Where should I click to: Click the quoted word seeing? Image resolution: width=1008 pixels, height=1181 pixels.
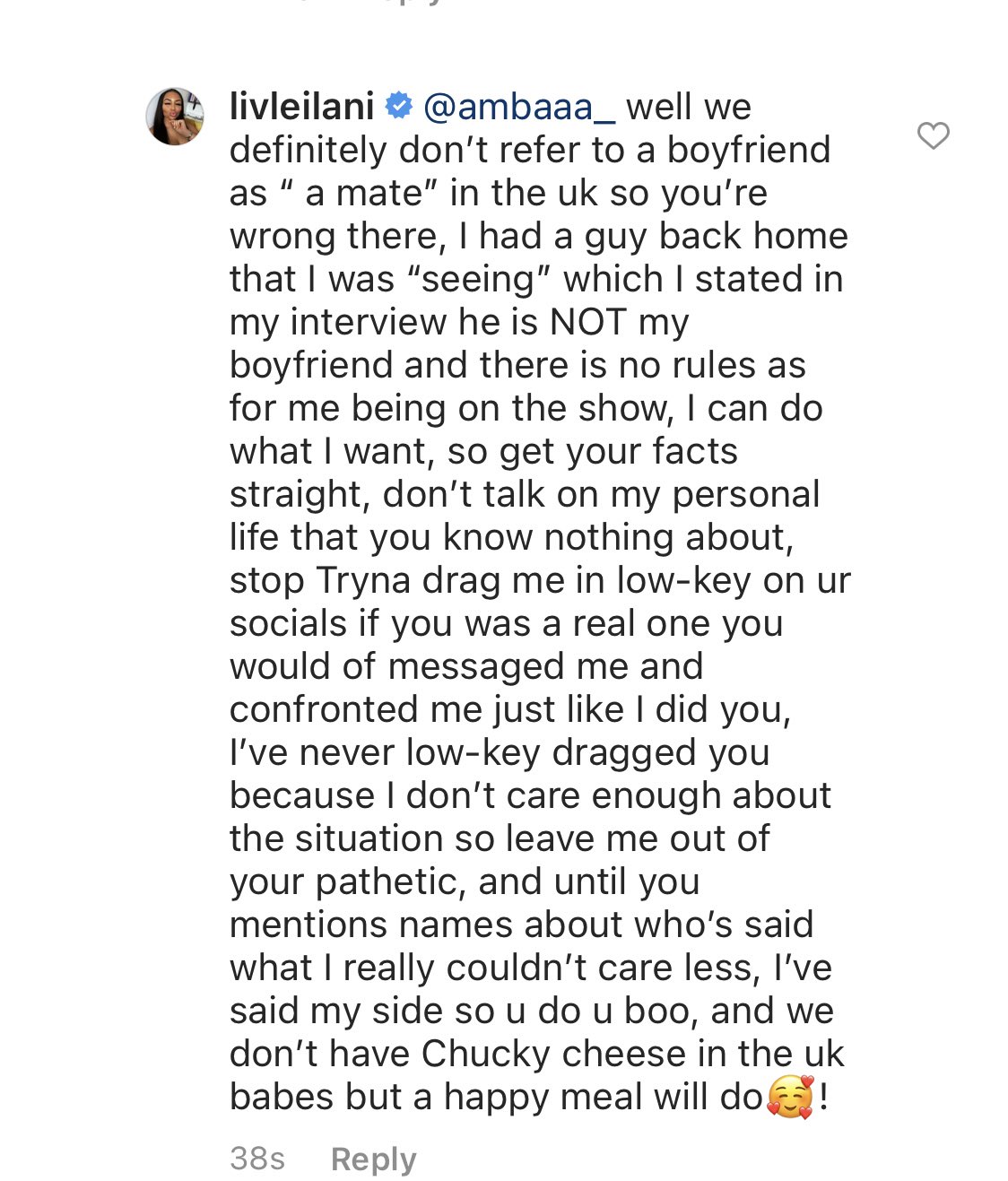478,280
